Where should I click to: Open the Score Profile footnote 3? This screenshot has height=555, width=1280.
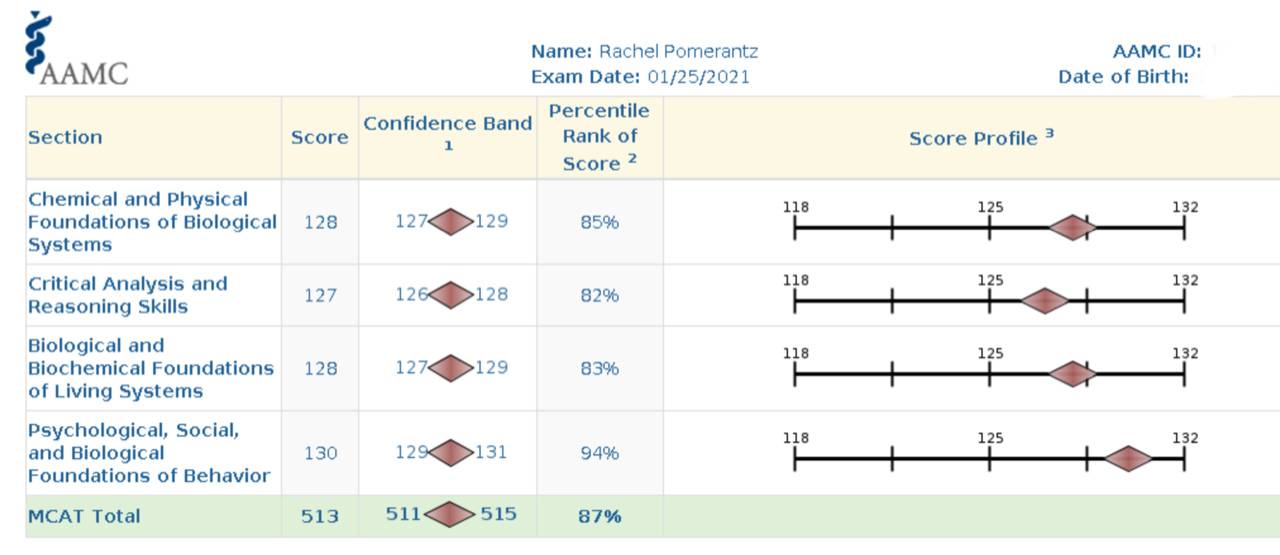[x=1050, y=133]
